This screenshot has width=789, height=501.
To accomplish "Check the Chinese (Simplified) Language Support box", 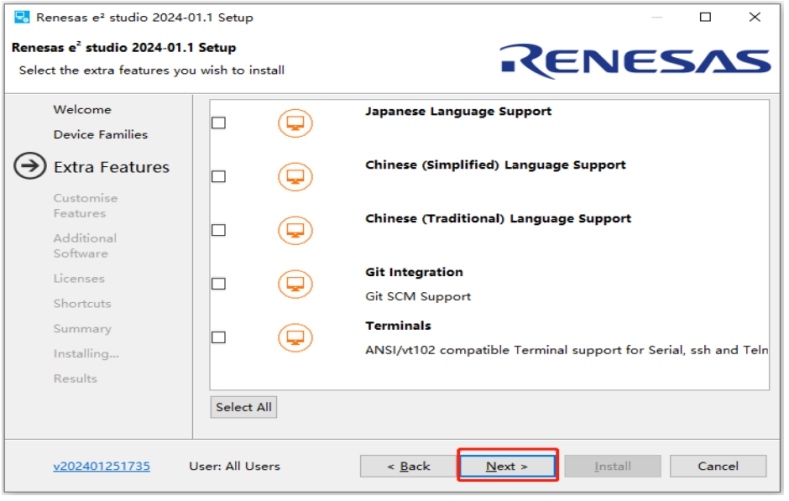I will (219, 177).
